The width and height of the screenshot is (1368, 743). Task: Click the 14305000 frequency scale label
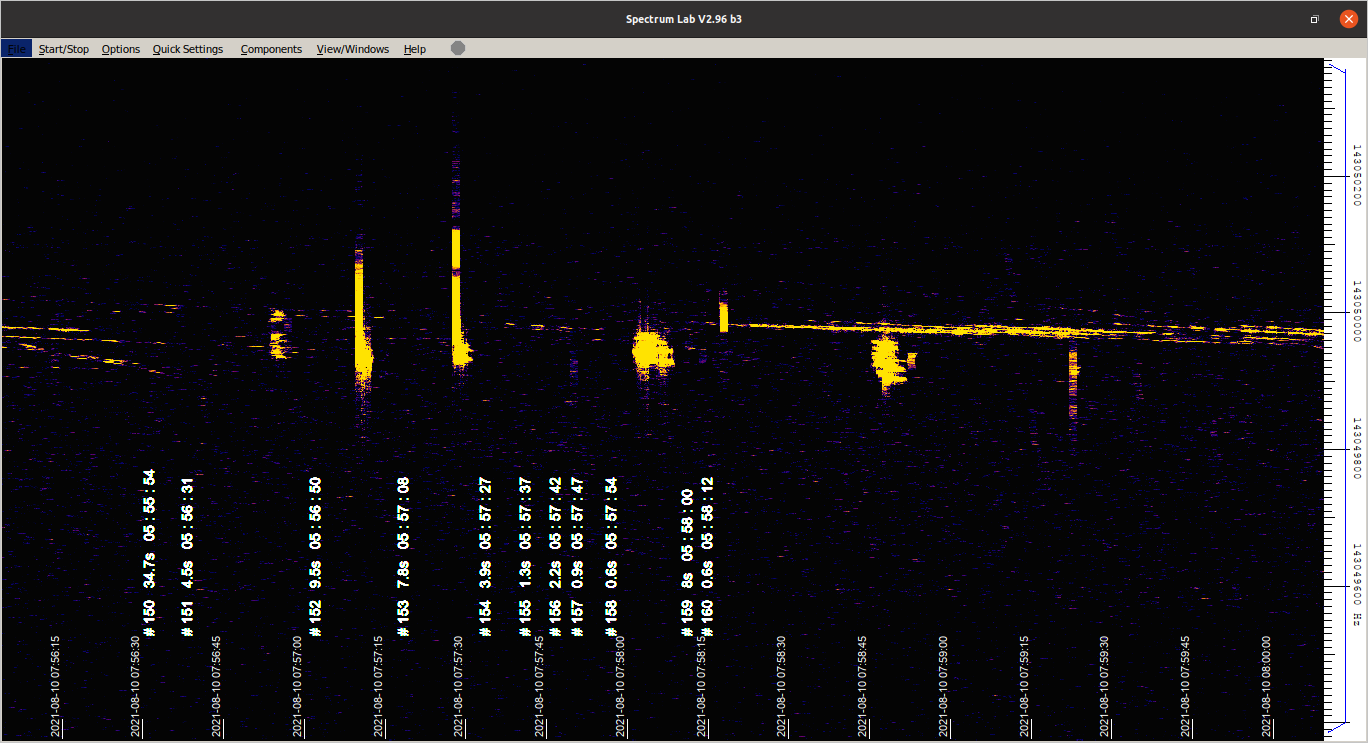[1357, 311]
